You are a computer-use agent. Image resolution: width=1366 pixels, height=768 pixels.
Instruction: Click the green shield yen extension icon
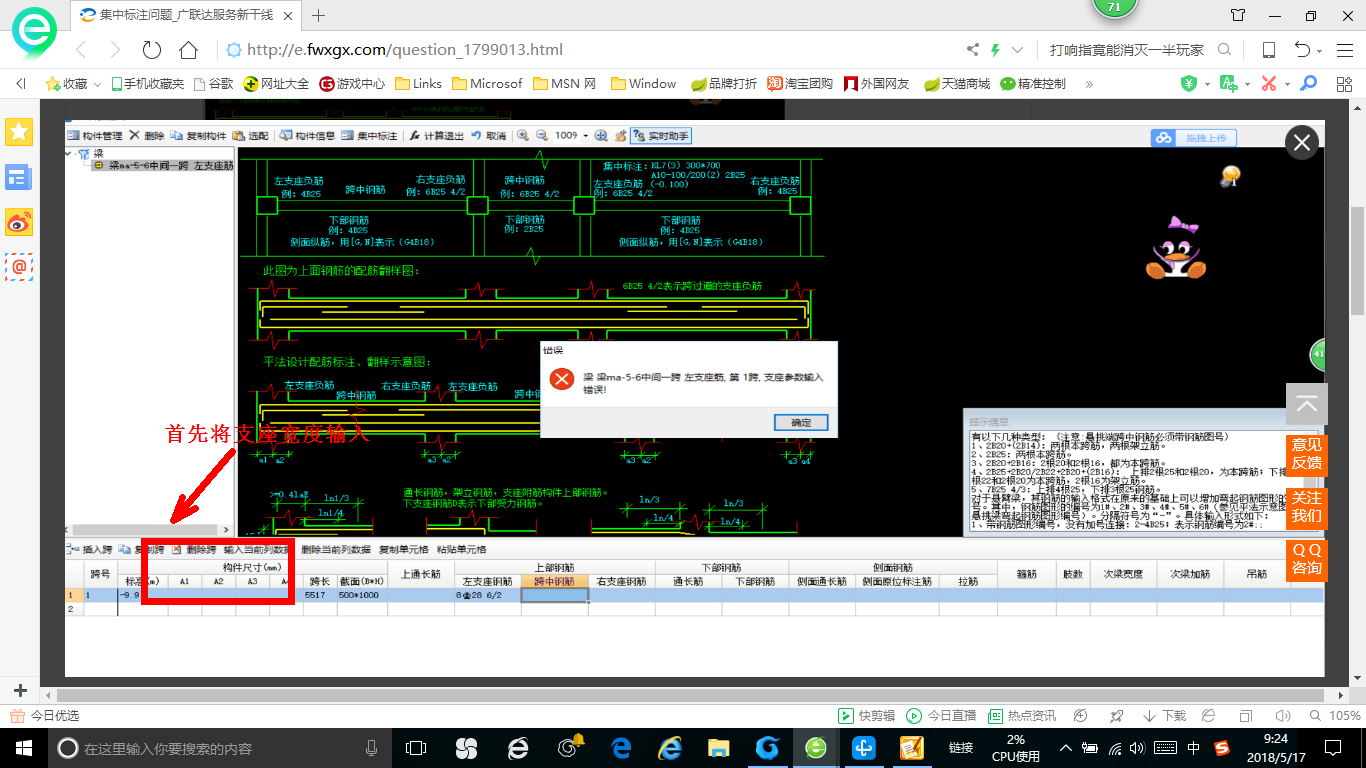[1189, 84]
